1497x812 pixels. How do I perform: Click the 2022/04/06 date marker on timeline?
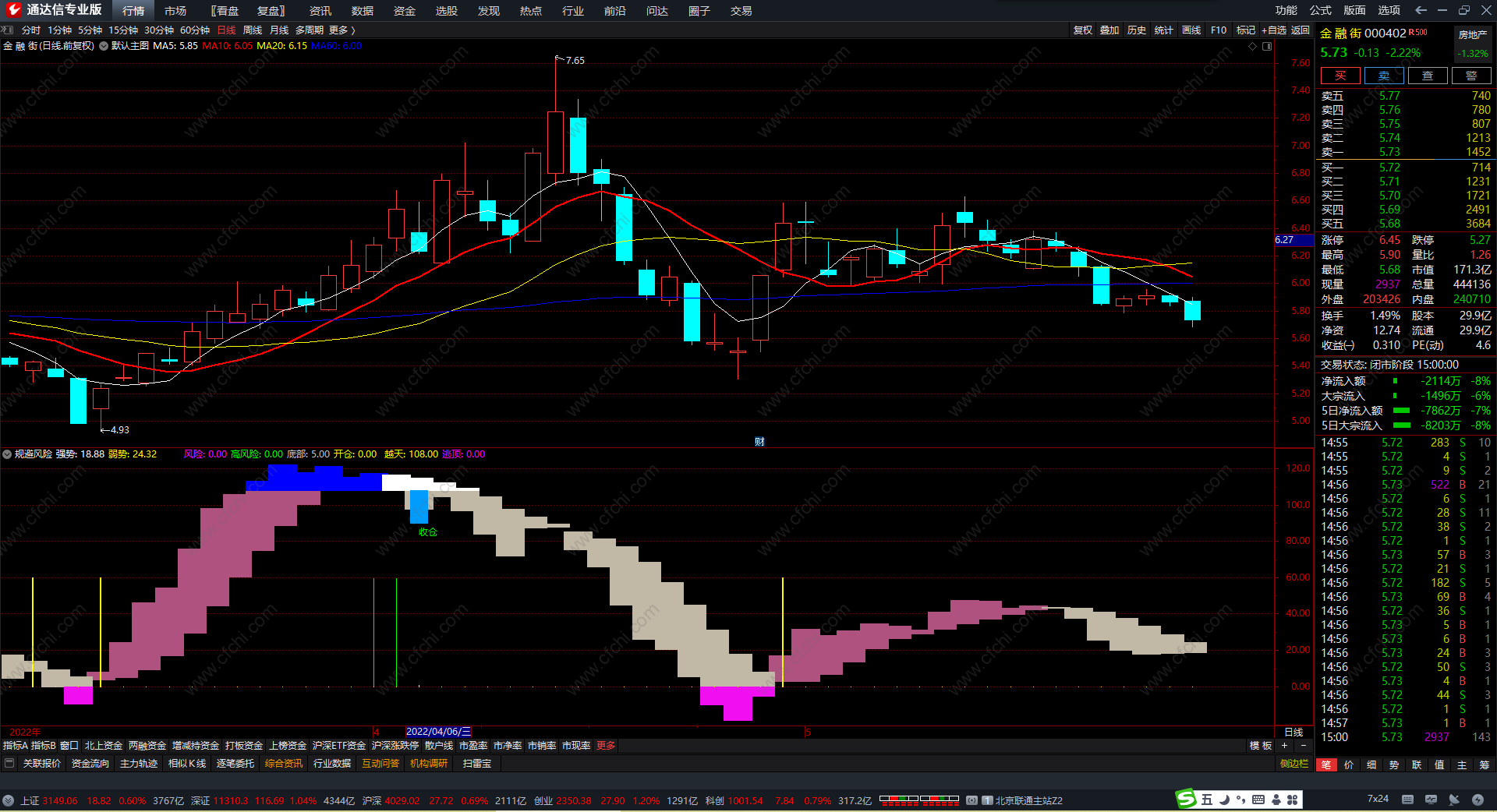438,732
